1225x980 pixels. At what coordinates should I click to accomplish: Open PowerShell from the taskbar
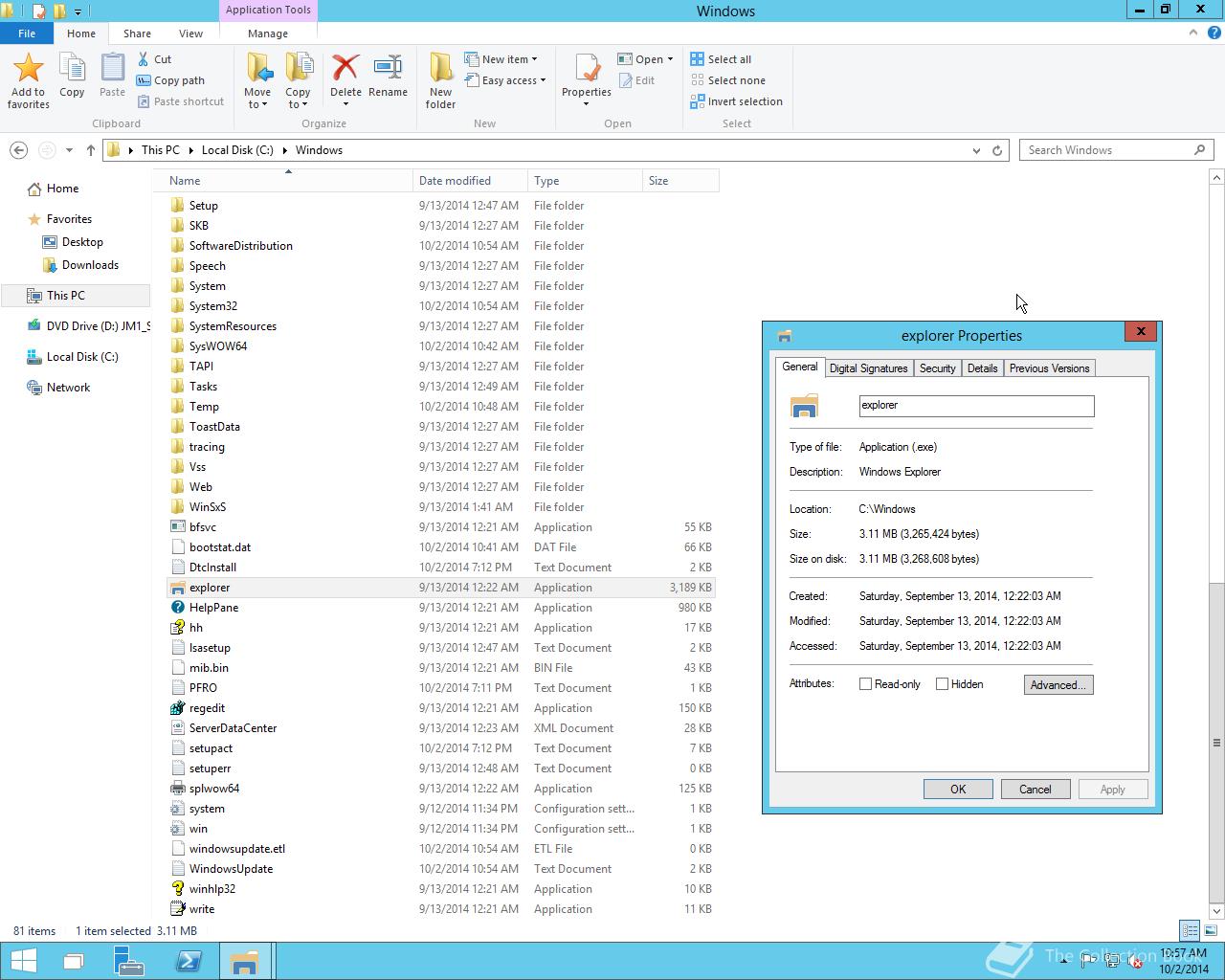point(188,961)
